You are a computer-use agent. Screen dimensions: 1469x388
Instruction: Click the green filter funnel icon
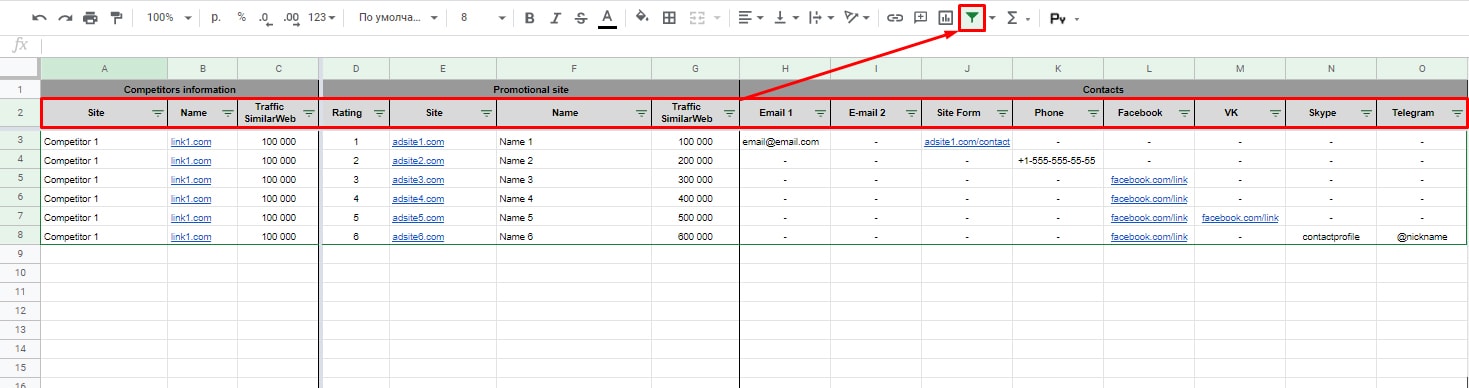click(971, 18)
